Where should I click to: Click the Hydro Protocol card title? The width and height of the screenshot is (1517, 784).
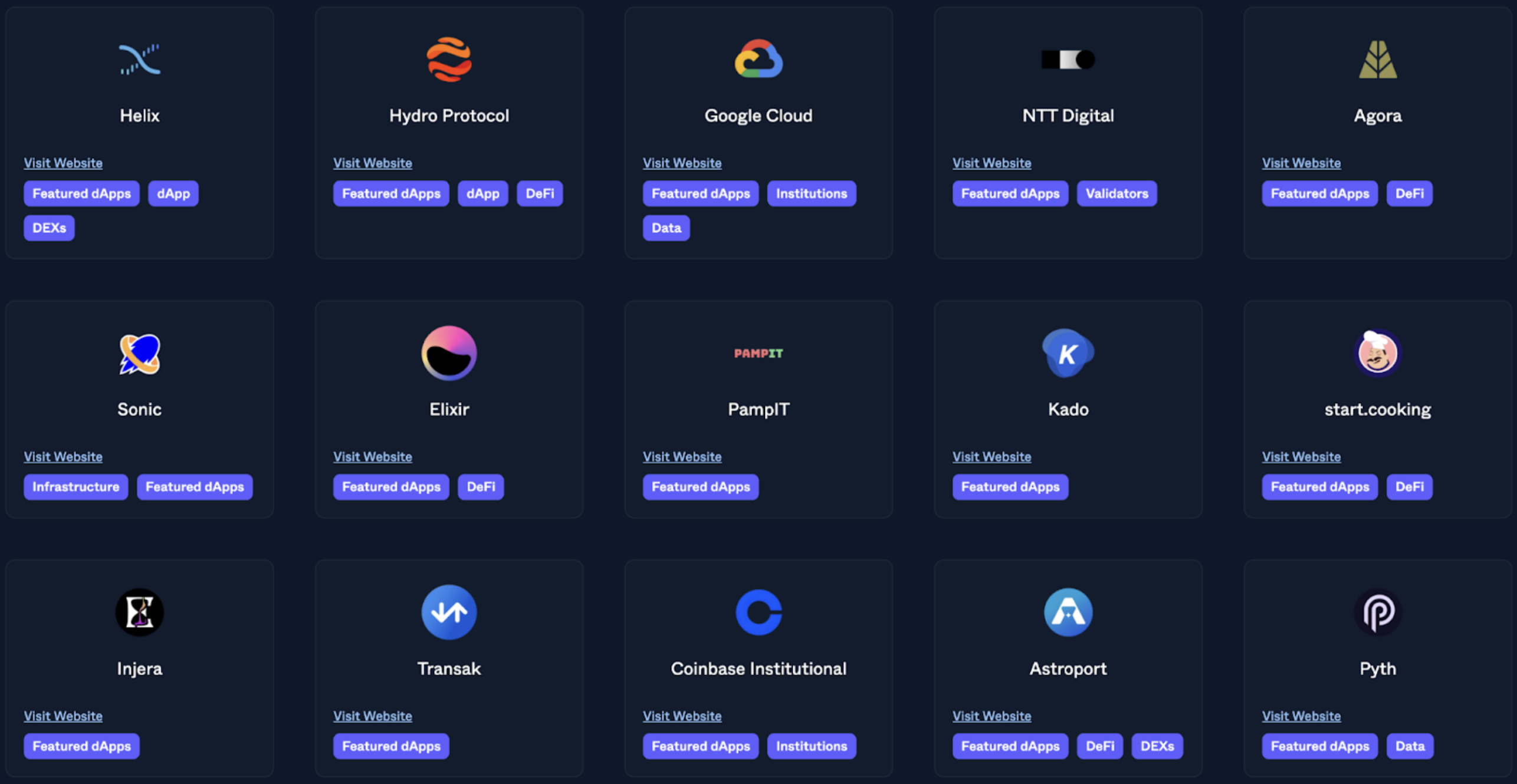[x=449, y=116]
